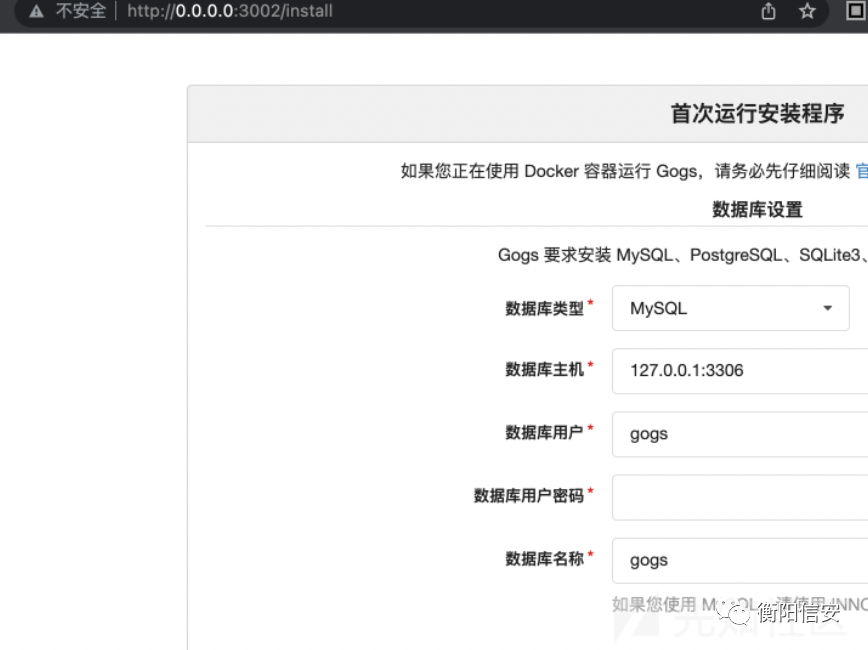868x650 pixels.
Task: Click the 数据库名称 field containing gogs
Action: click(x=740, y=560)
